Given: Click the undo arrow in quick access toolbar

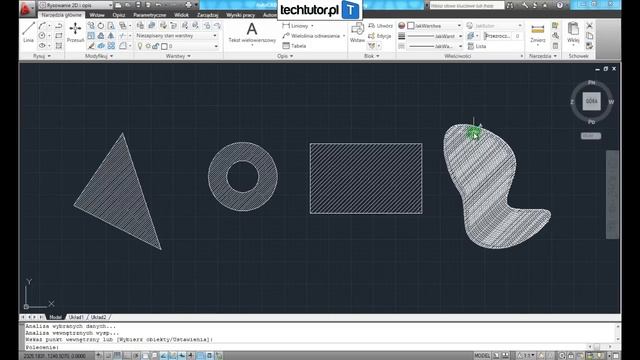Looking at the screenshot, I should (158, 5).
